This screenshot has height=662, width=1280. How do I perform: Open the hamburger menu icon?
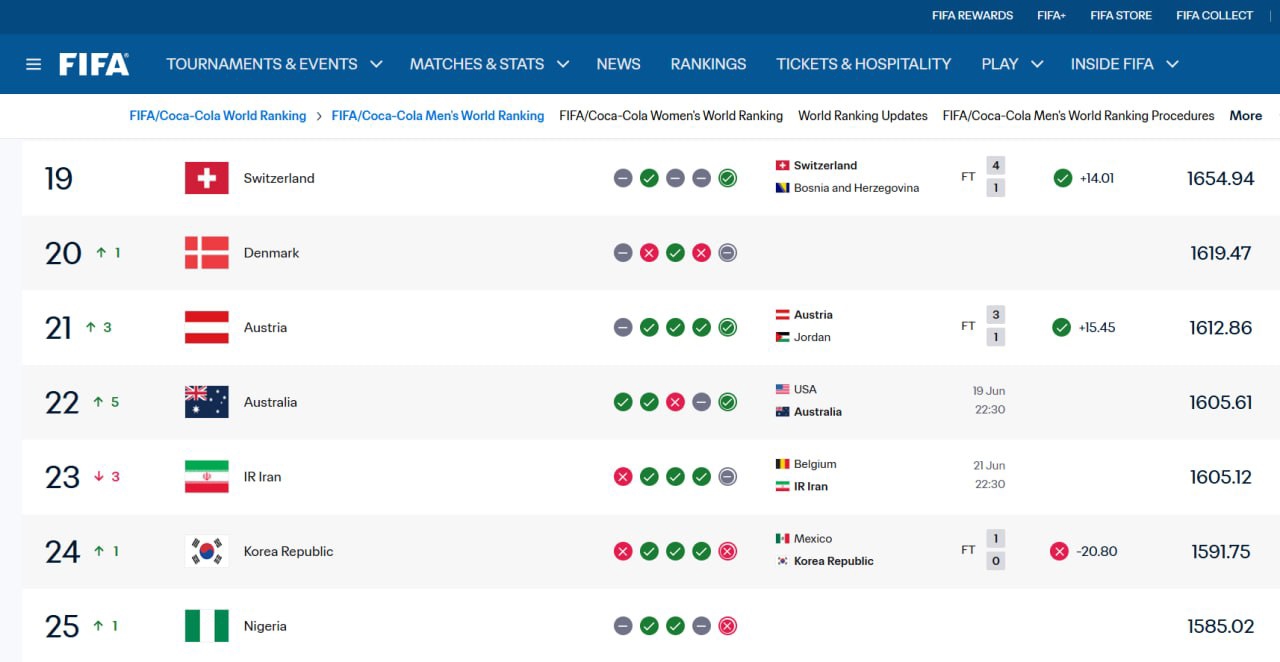[34, 64]
